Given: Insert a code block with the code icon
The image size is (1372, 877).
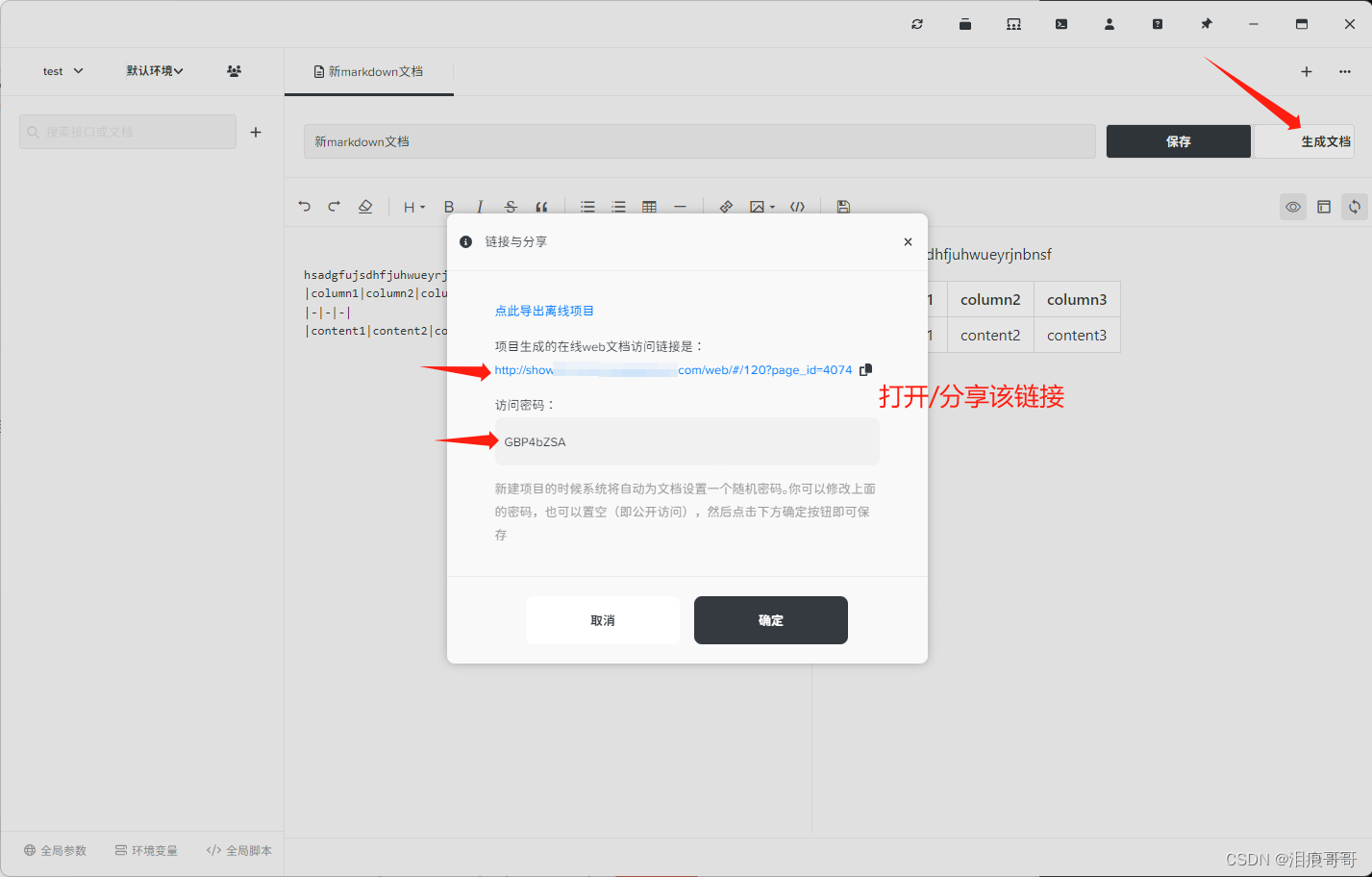Looking at the screenshot, I should point(797,207).
